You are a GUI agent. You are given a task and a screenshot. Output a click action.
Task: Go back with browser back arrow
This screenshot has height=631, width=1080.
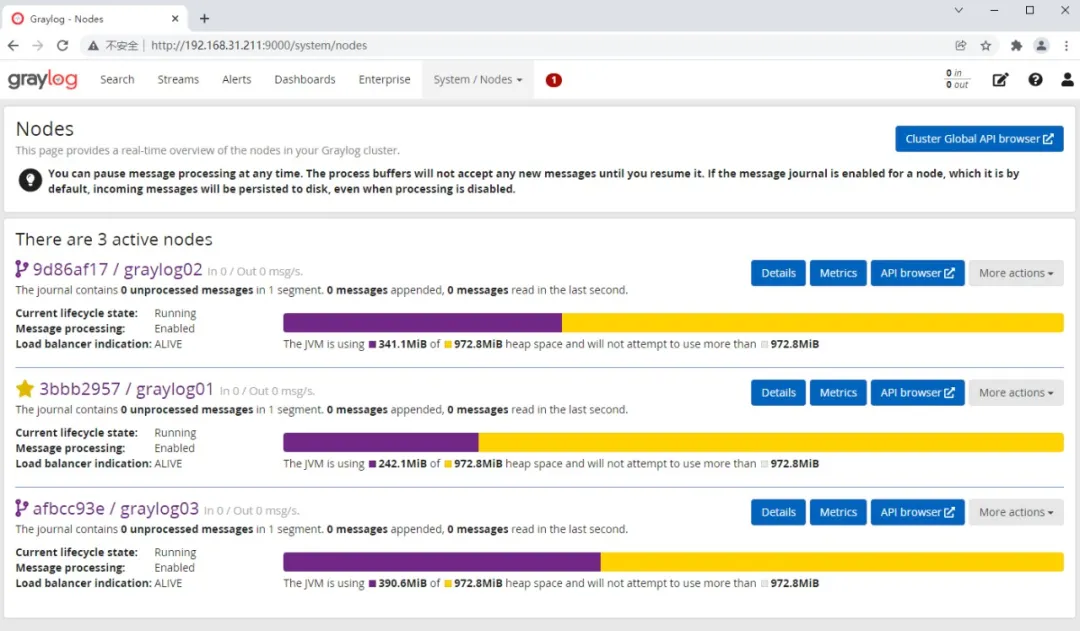click(x=13, y=45)
